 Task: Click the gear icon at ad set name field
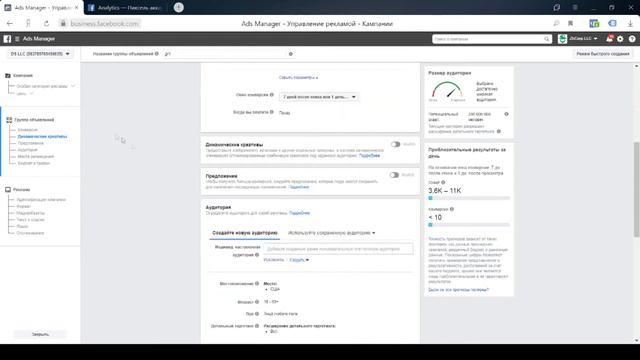(291, 54)
